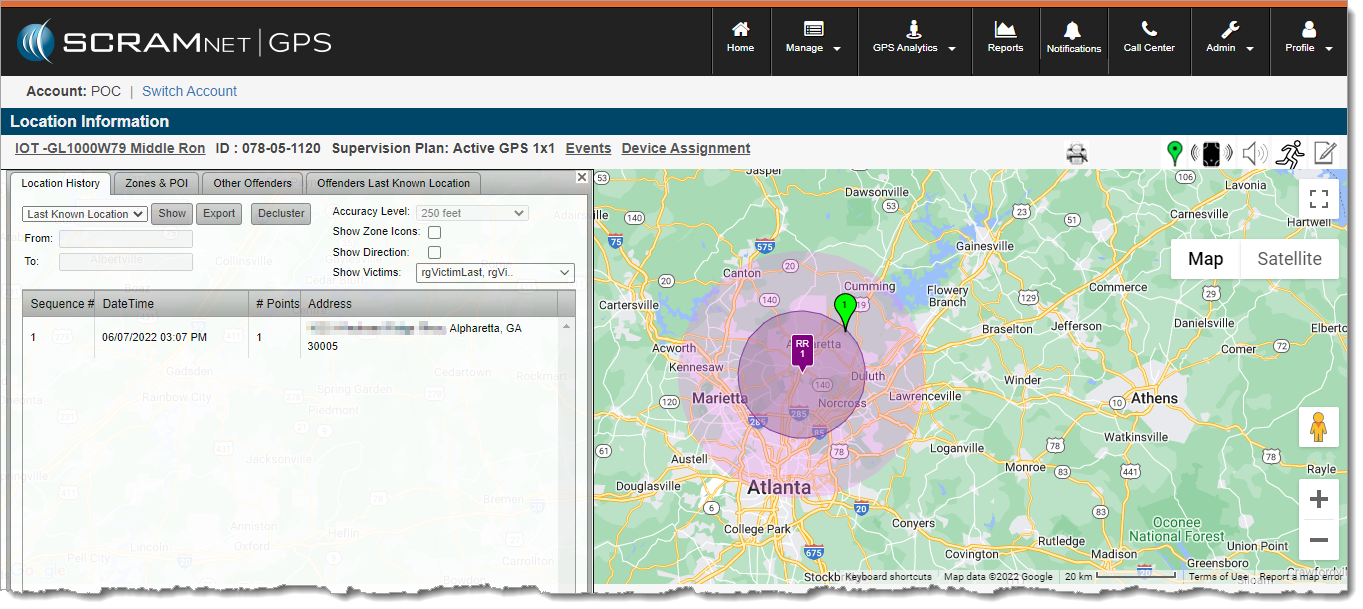1363x609 pixels.
Task: Switch to Zones & POI tab
Action: click(x=157, y=183)
